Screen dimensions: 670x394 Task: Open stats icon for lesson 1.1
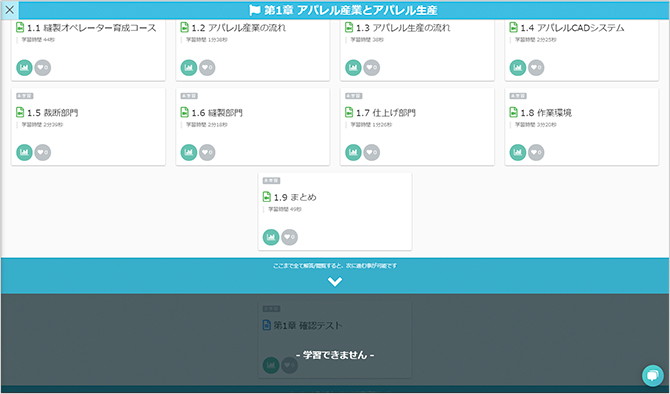(x=24, y=68)
